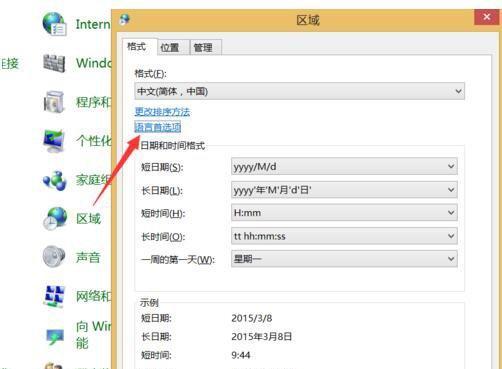Viewport: 502px width, 369px height.
Task: Open the 个性化 control panel item label
Action: (x=94, y=141)
